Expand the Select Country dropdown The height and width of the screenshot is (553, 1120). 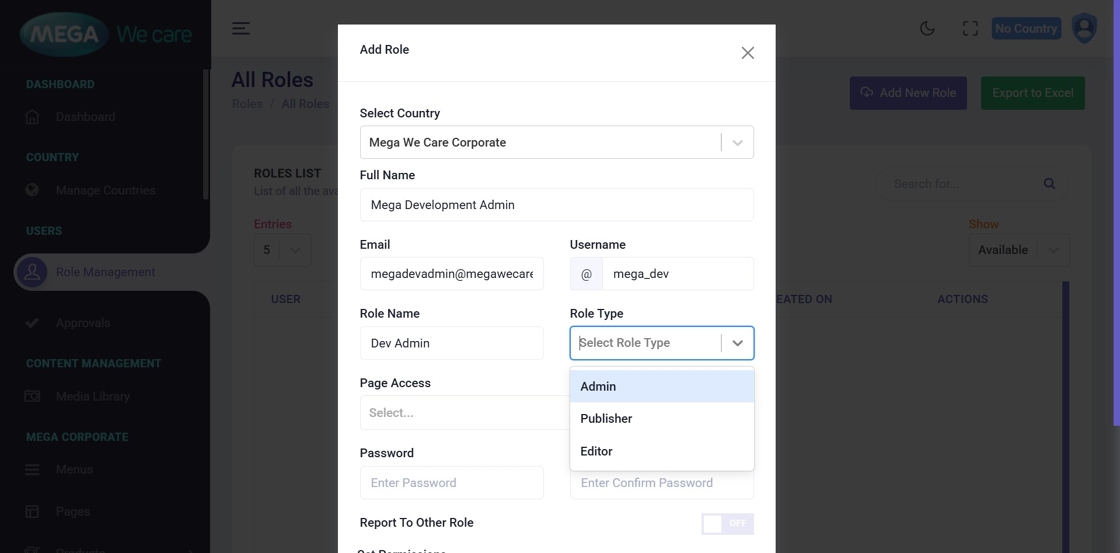coord(737,143)
